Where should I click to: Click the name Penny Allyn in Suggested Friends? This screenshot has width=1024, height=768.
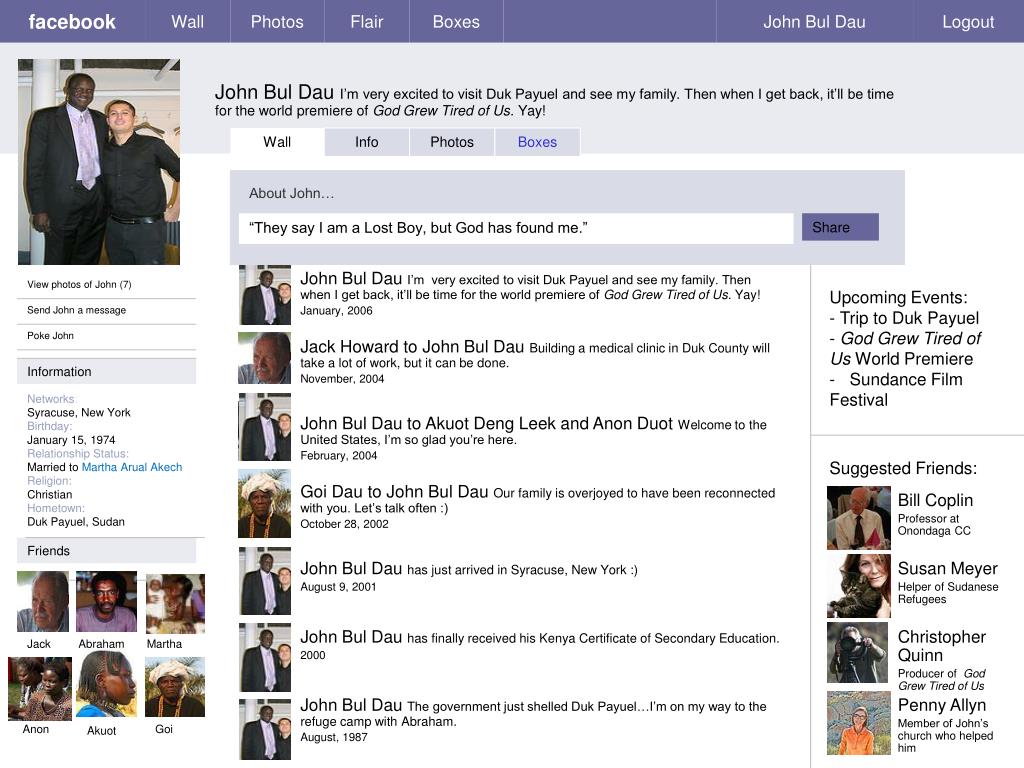(942, 705)
